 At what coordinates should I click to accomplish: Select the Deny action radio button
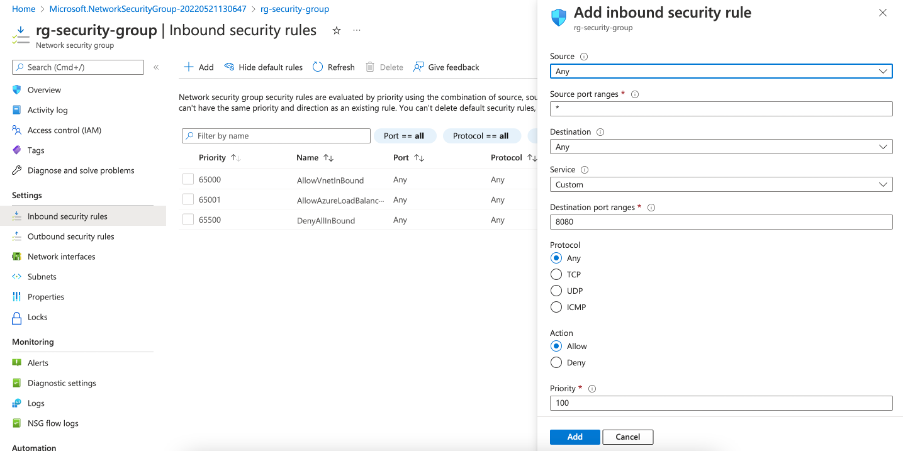[x=556, y=363]
